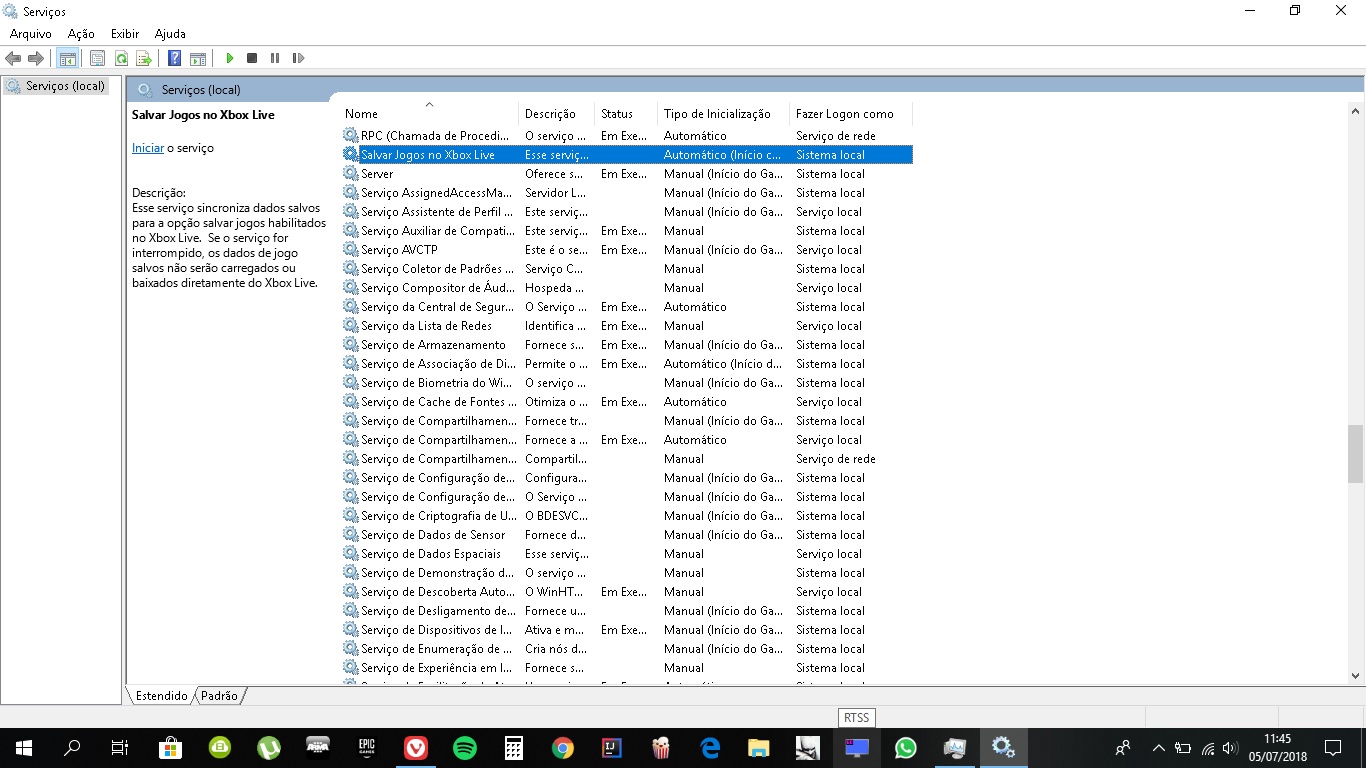Screen dimensions: 1366x768
Task: Click the Restart Service icon
Action: click(298, 59)
